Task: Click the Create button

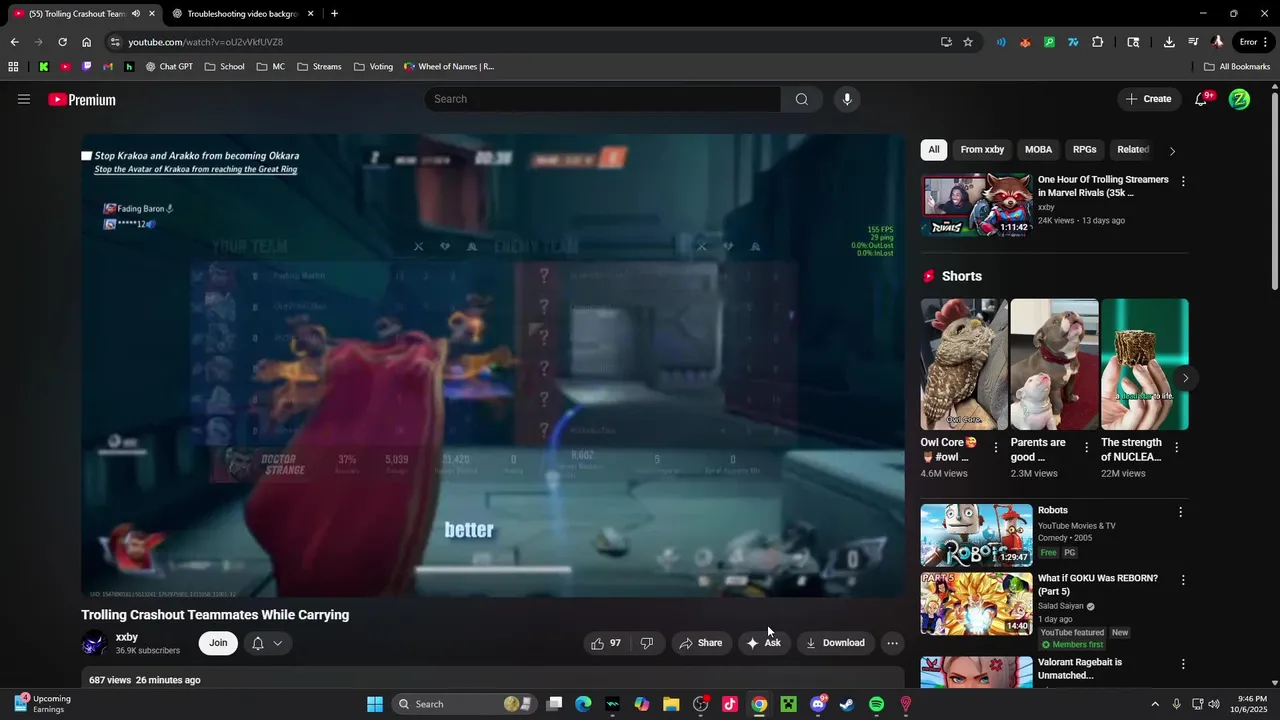Action: point(1148,99)
